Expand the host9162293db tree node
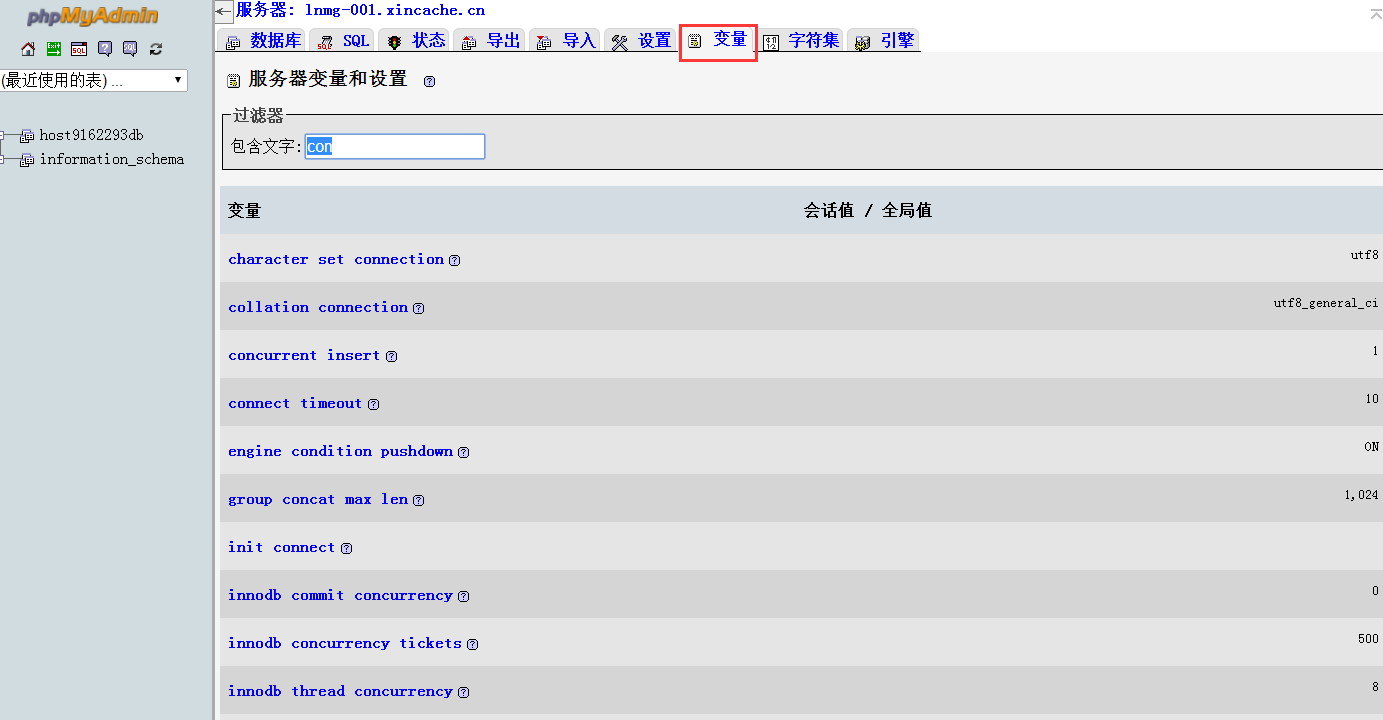This screenshot has height=720, width=1383. point(3,136)
